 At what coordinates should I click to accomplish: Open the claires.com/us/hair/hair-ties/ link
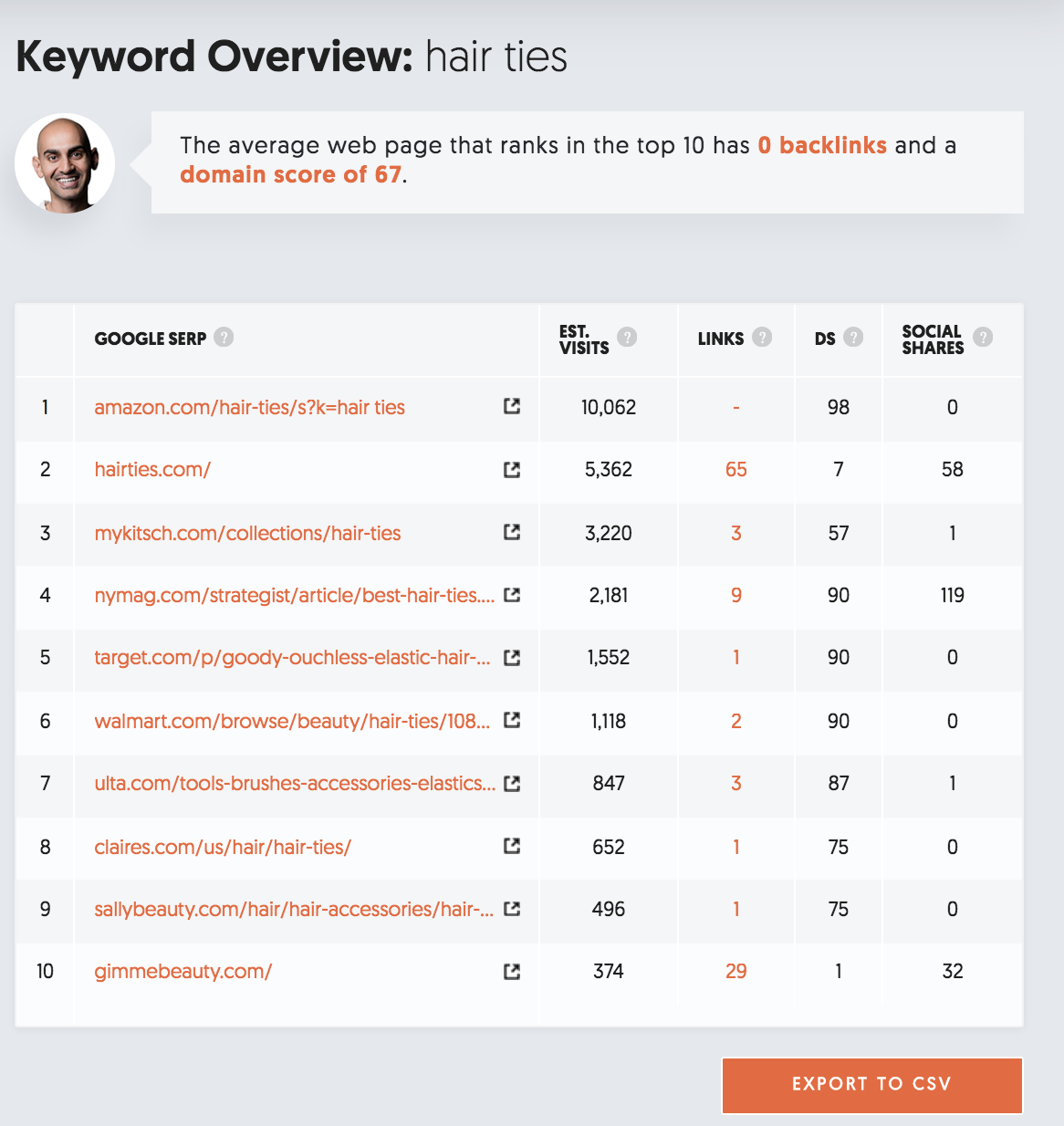coord(223,847)
